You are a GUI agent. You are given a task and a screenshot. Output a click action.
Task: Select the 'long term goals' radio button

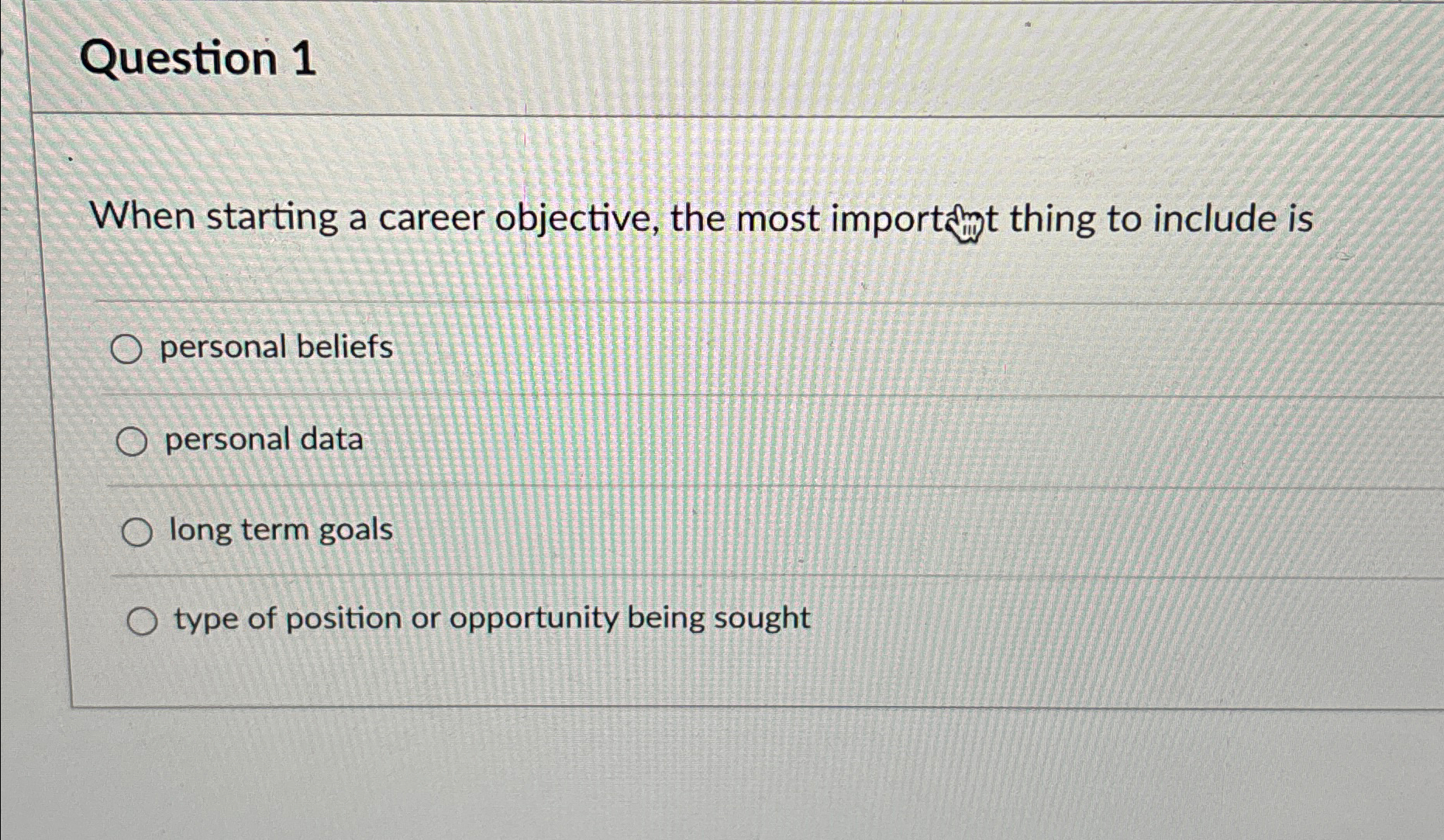(x=140, y=532)
